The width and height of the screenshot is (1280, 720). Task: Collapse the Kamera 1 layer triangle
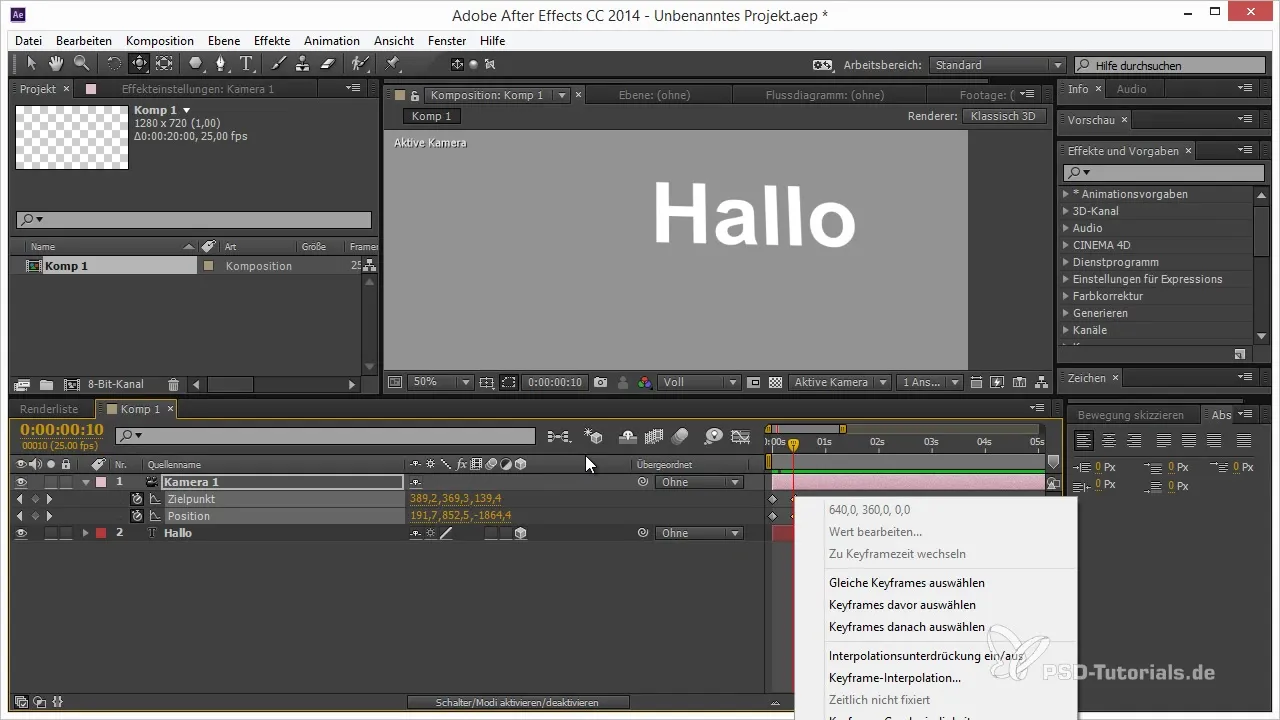tap(86, 482)
